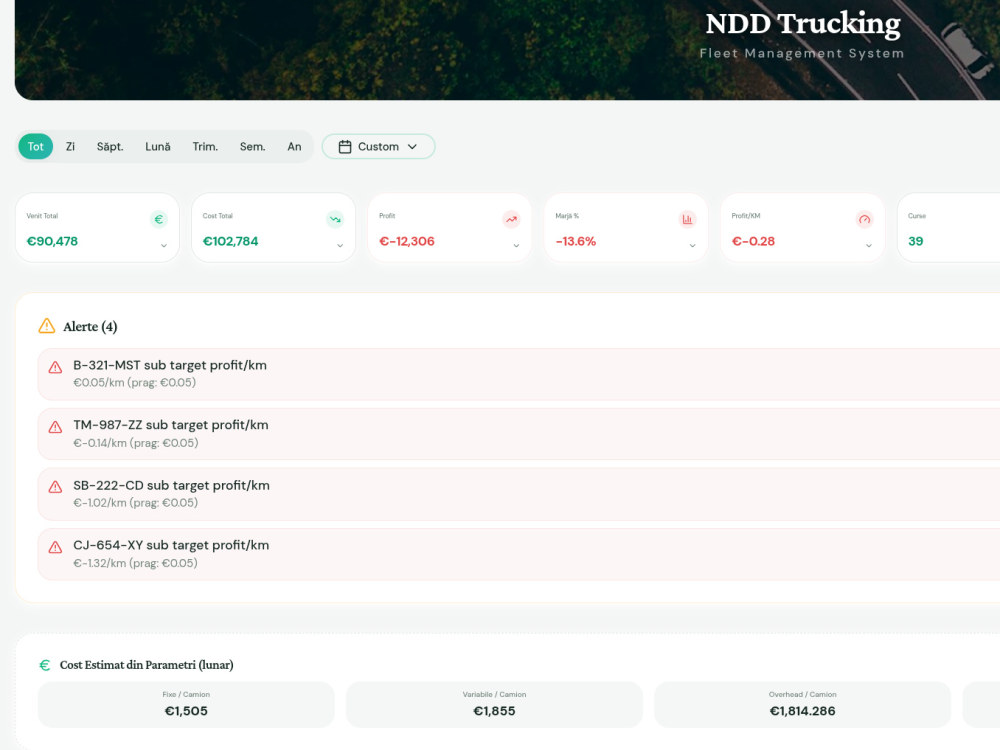This screenshot has width=1000, height=750.
Task: Click the NDD Trucking header title
Action: 802,24
